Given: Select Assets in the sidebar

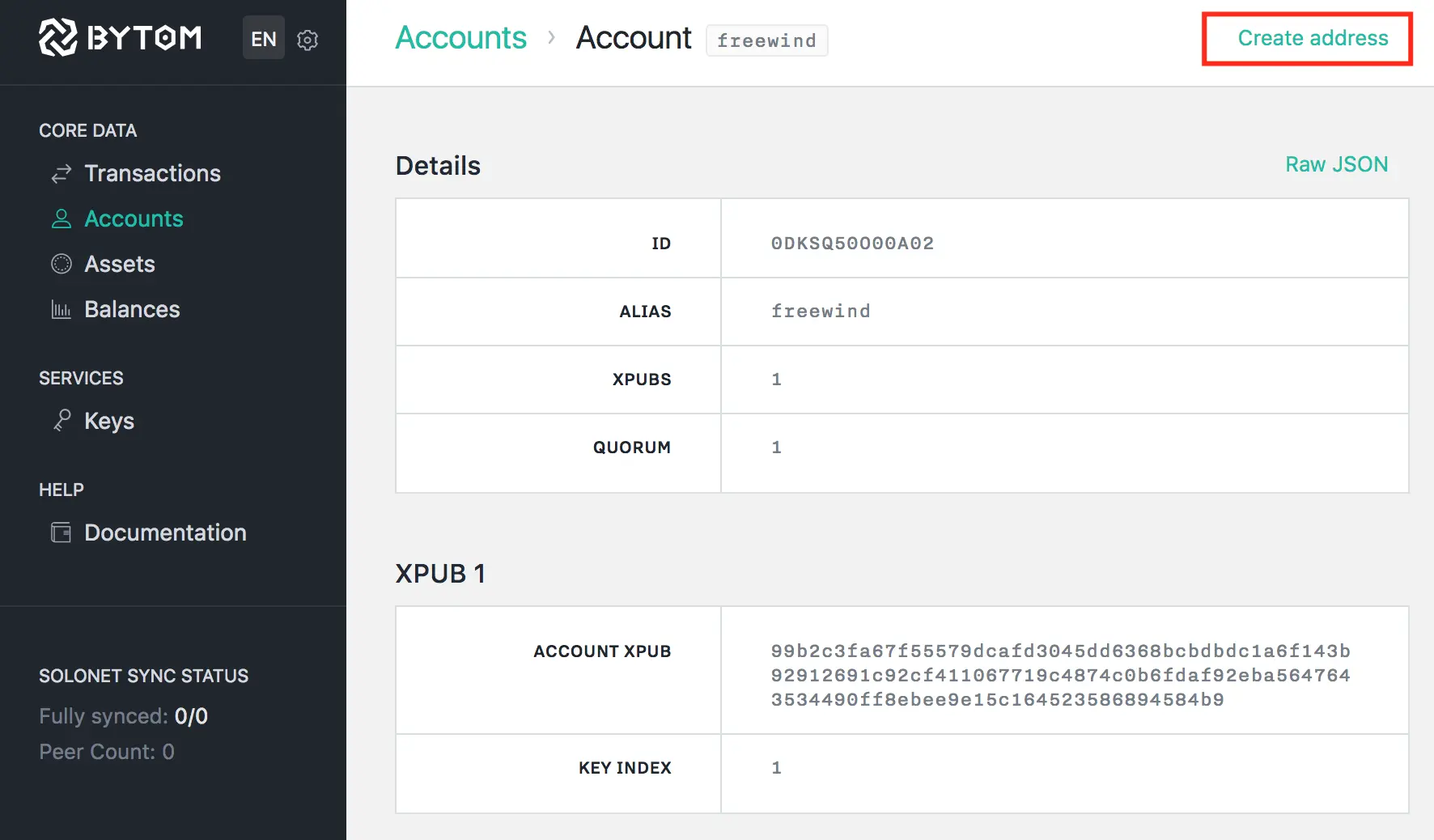Looking at the screenshot, I should tap(120, 264).
